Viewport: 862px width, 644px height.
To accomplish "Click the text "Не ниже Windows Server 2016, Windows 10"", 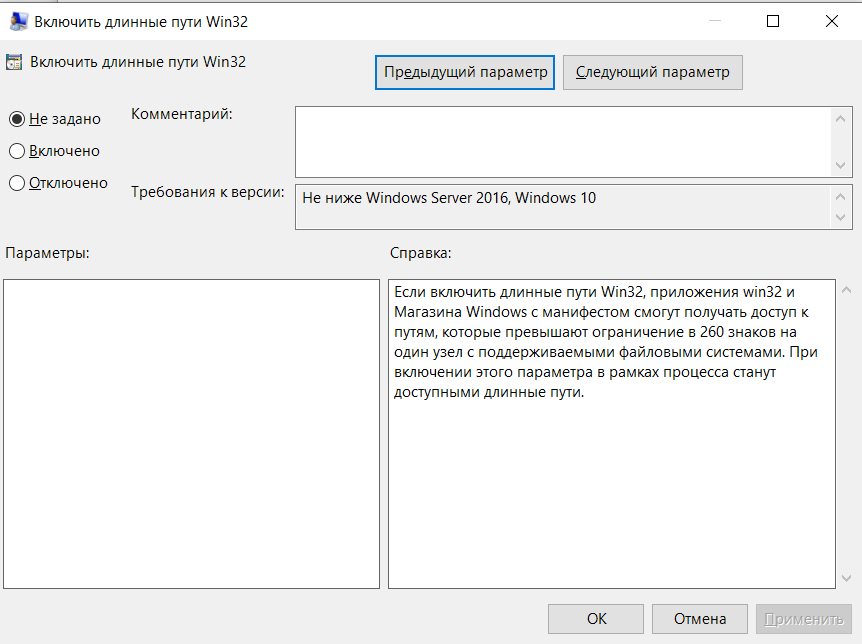I will click(449, 198).
